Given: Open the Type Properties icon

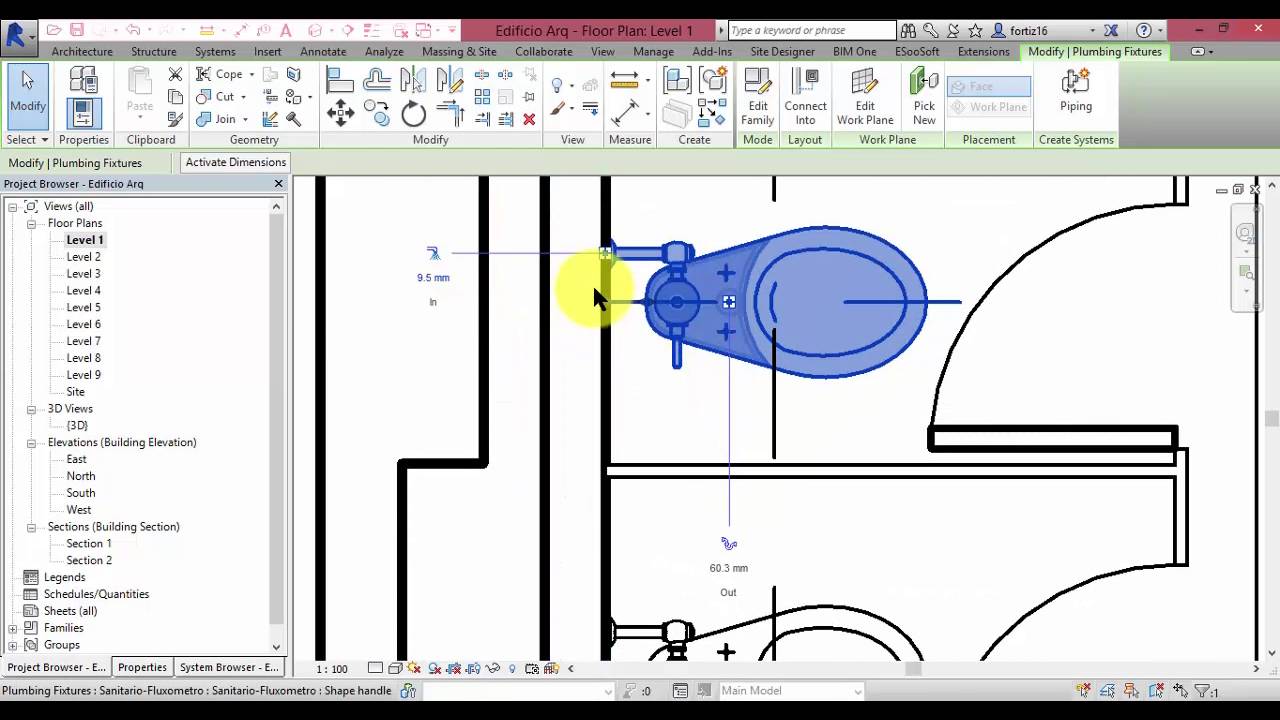Looking at the screenshot, I should [x=84, y=80].
